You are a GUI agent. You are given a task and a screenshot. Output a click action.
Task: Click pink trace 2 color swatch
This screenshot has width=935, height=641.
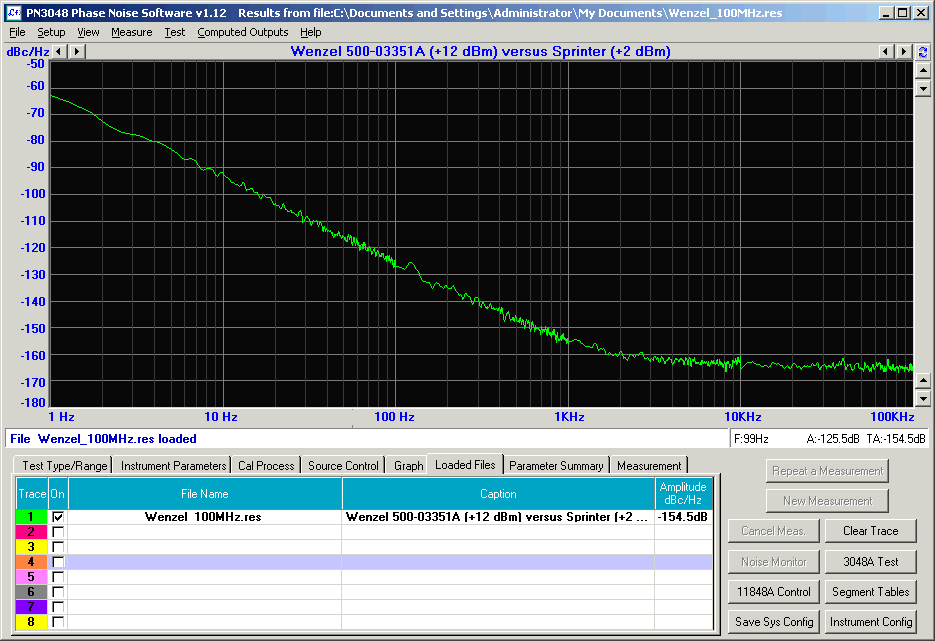pos(32,531)
